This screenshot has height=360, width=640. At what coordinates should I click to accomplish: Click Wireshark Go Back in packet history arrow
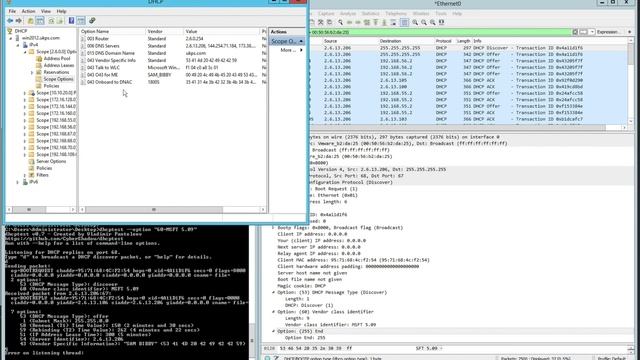click(349, 22)
